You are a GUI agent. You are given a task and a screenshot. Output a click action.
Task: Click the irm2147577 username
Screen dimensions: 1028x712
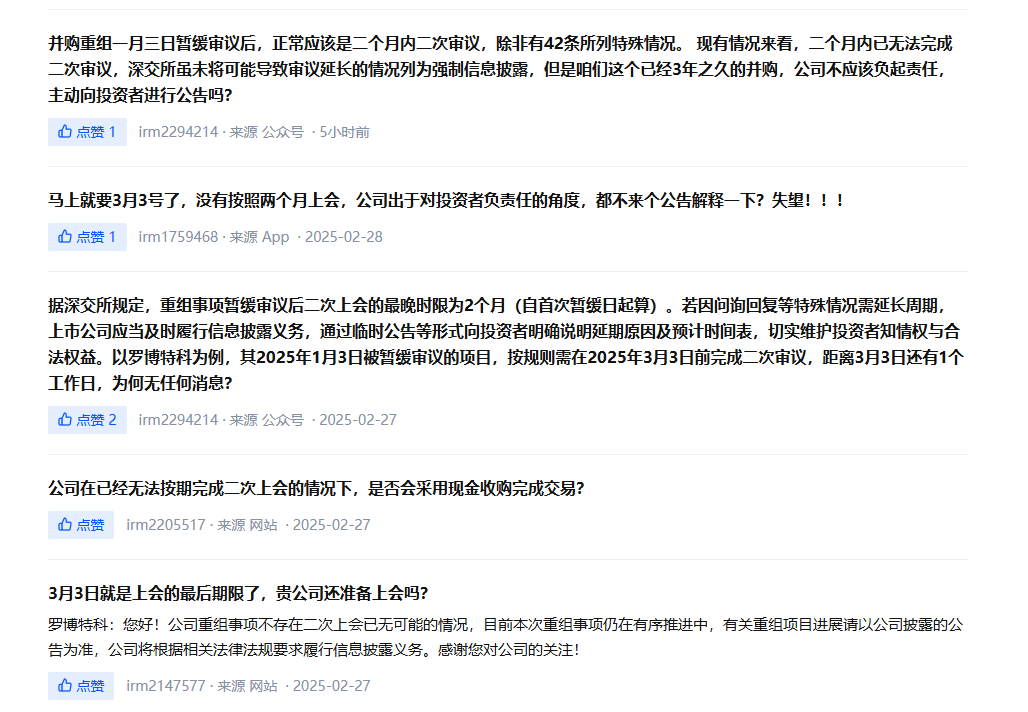click(168, 687)
